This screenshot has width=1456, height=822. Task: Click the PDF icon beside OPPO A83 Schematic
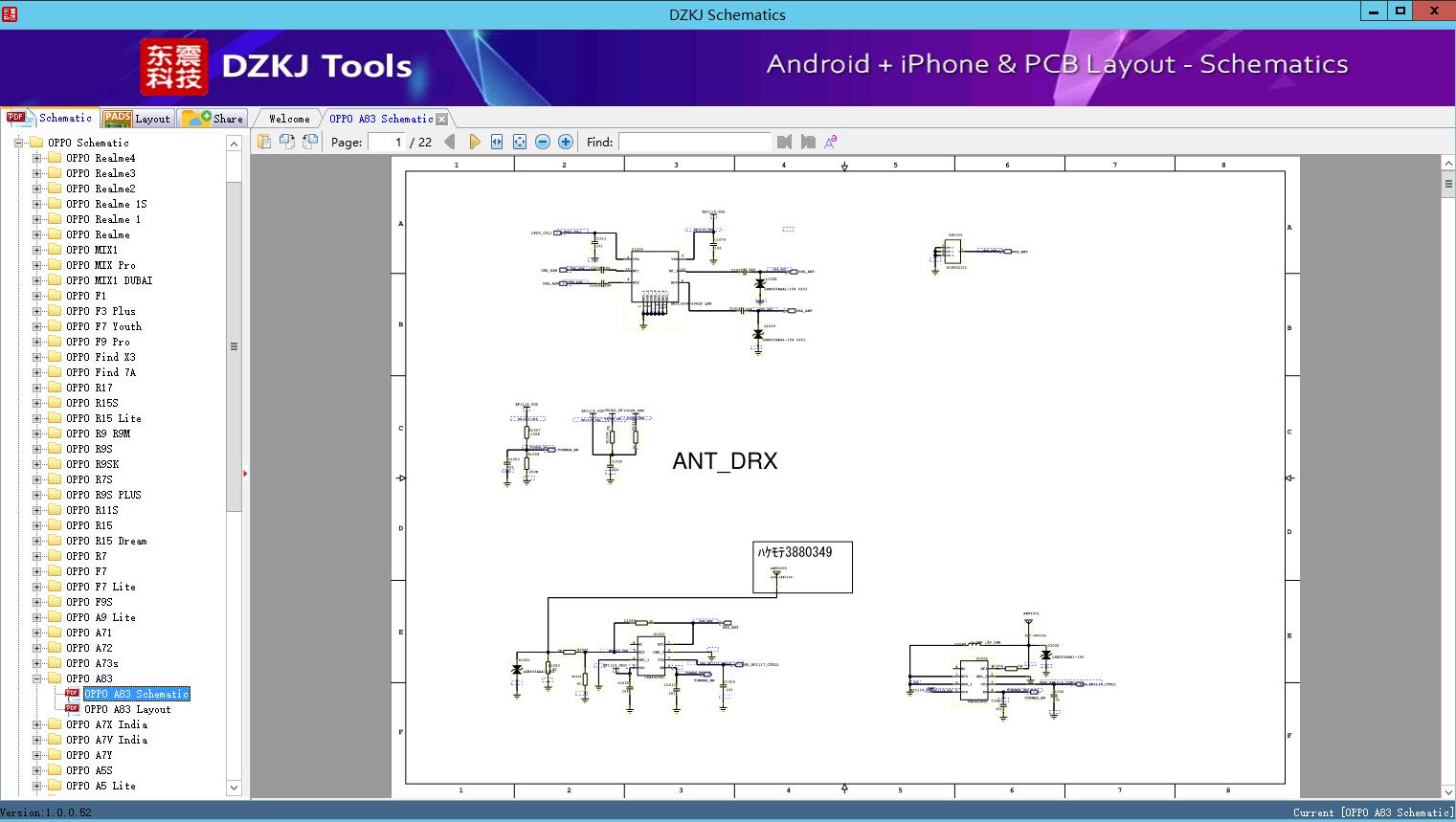[x=72, y=693]
